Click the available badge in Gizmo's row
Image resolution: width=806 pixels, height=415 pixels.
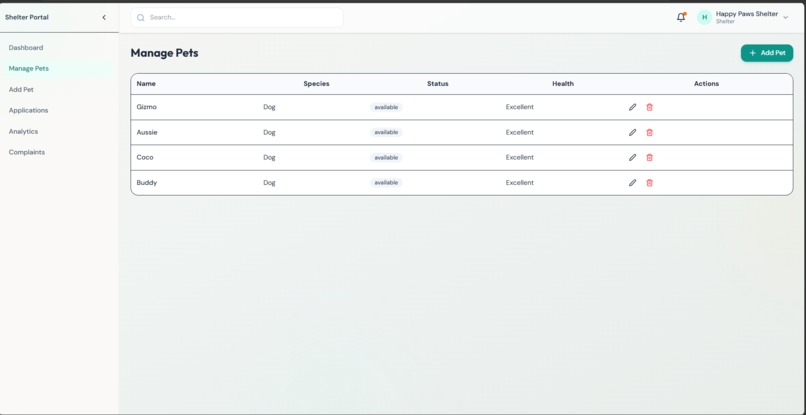click(x=386, y=107)
